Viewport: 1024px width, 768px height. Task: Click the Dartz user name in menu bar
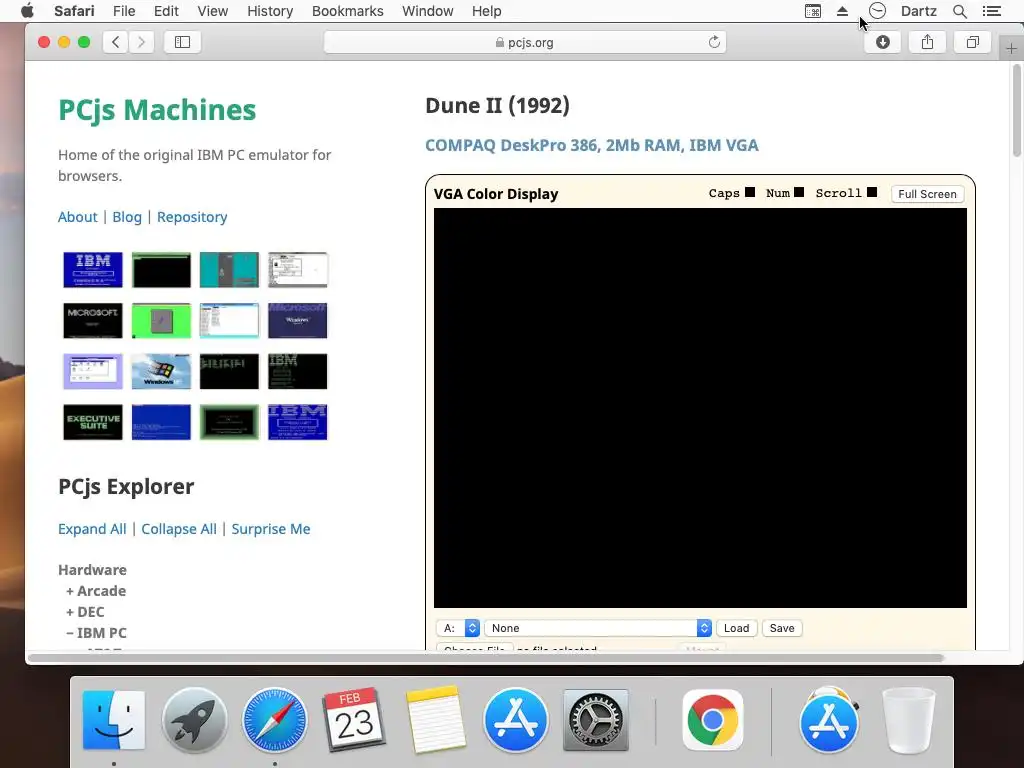point(919,11)
